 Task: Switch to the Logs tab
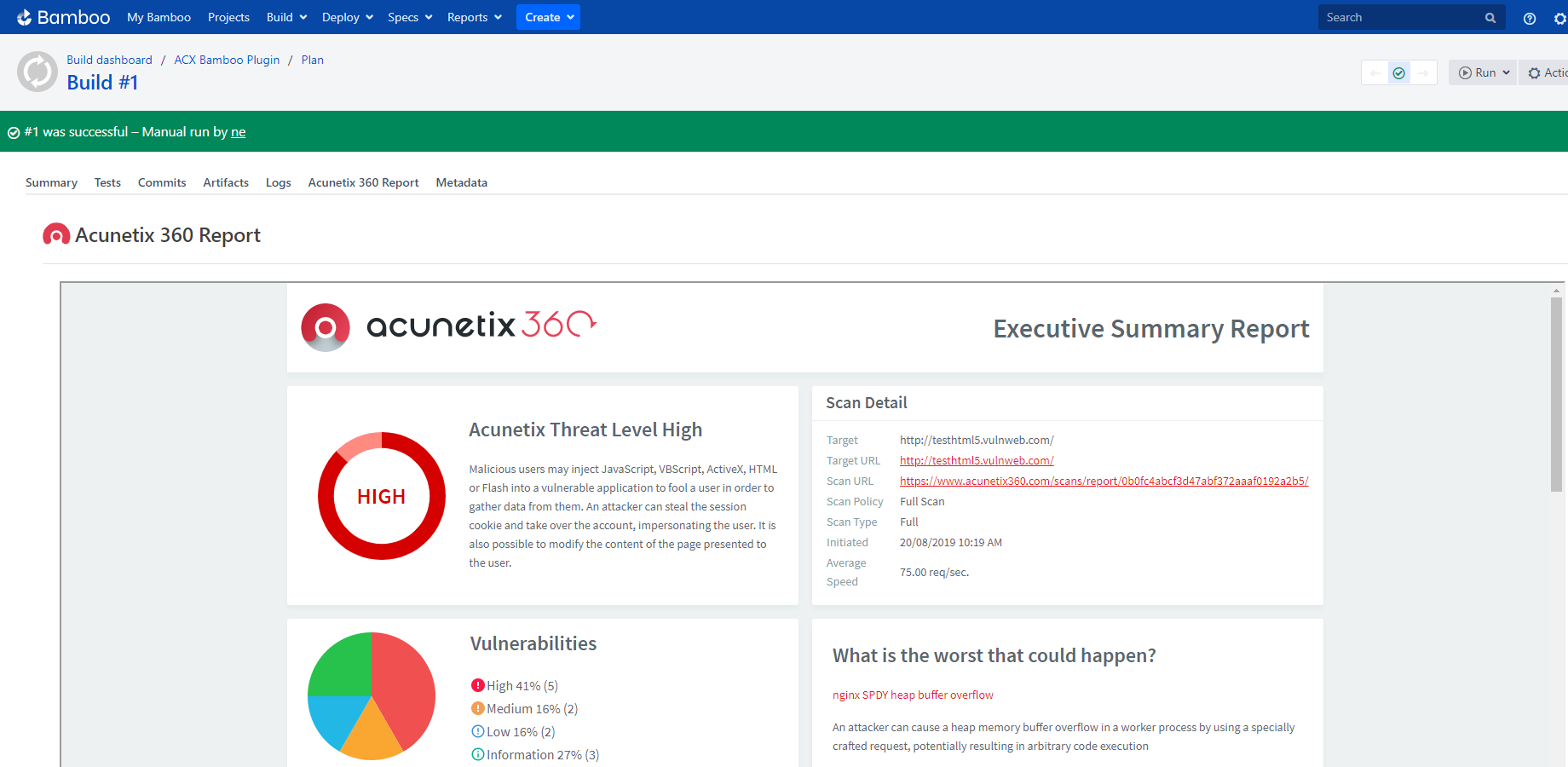tap(278, 182)
